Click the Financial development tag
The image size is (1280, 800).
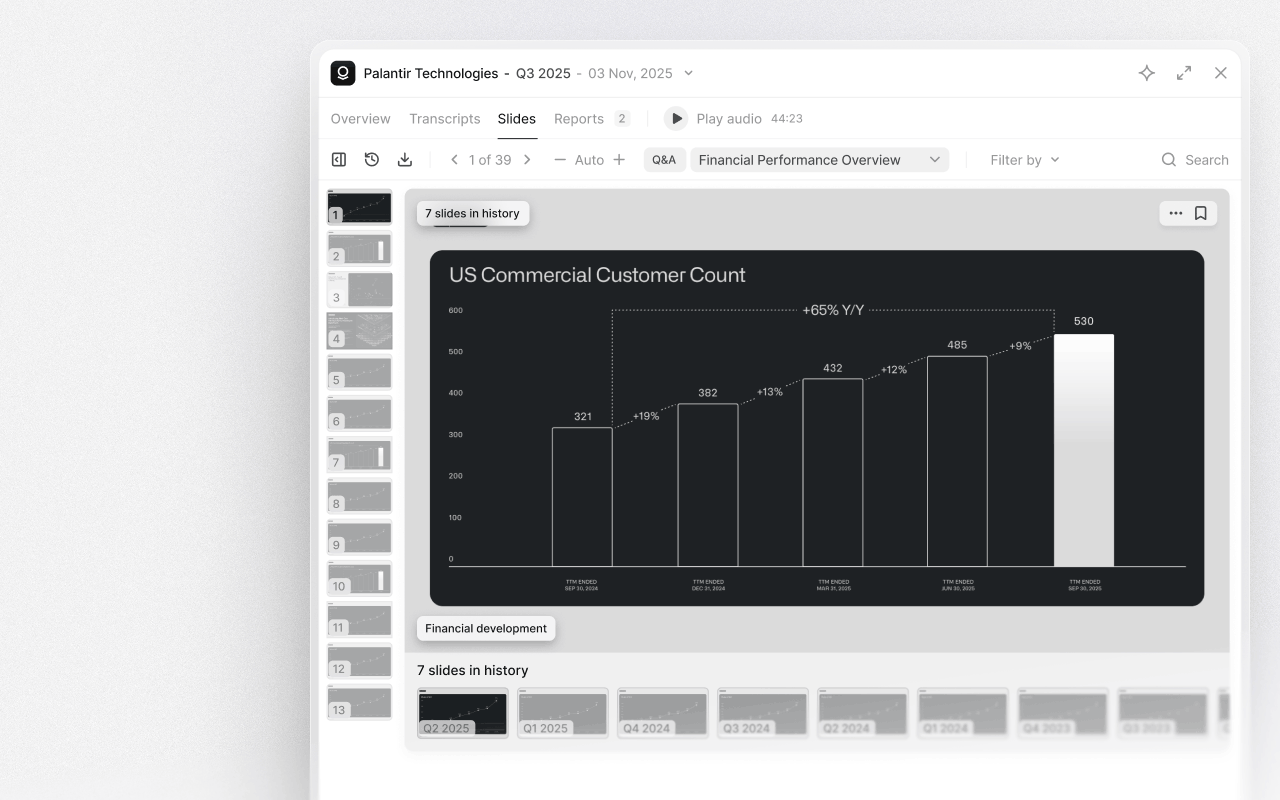pos(486,629)
